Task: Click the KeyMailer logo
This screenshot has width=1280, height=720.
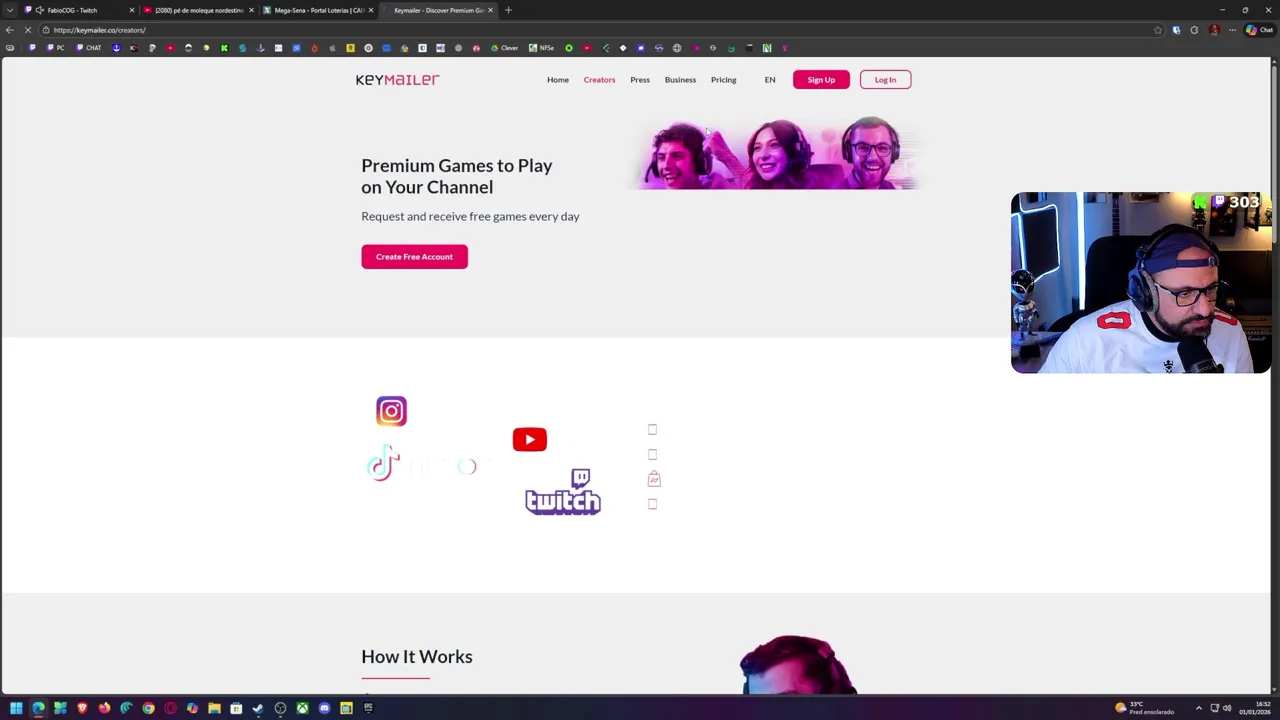Action: 397,80
